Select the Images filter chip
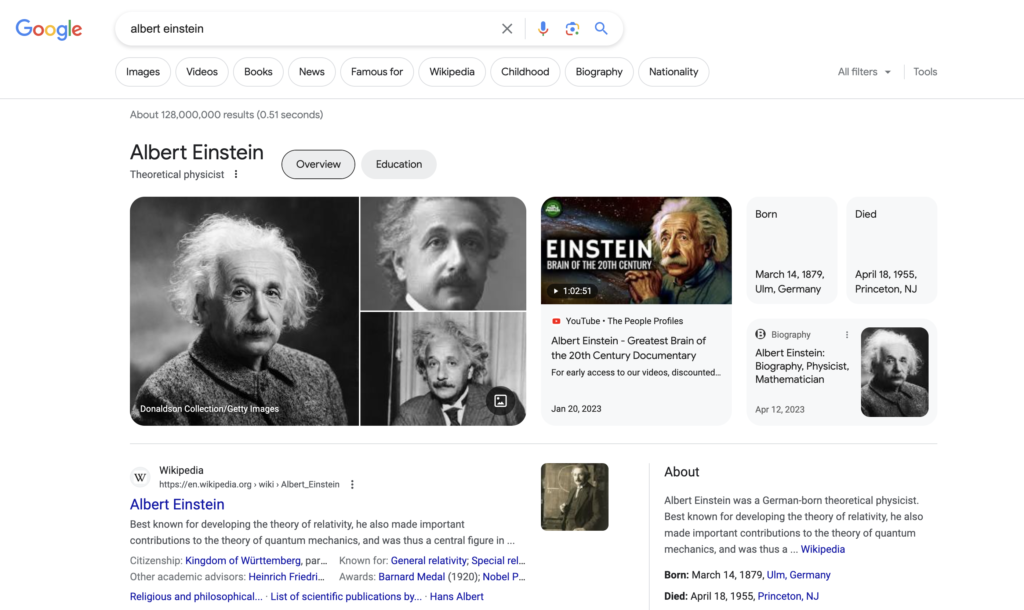Screen dimensions: 1024x610 (143, 72)
